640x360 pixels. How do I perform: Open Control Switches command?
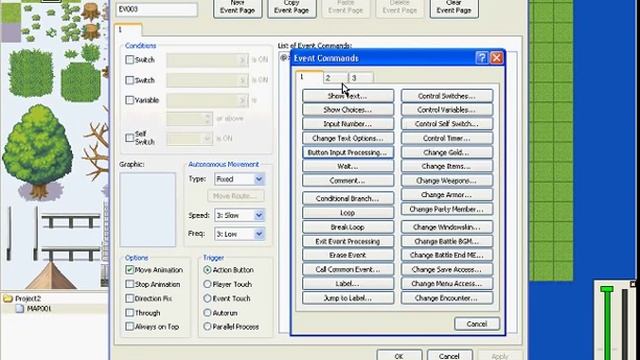tap(447, 96)
